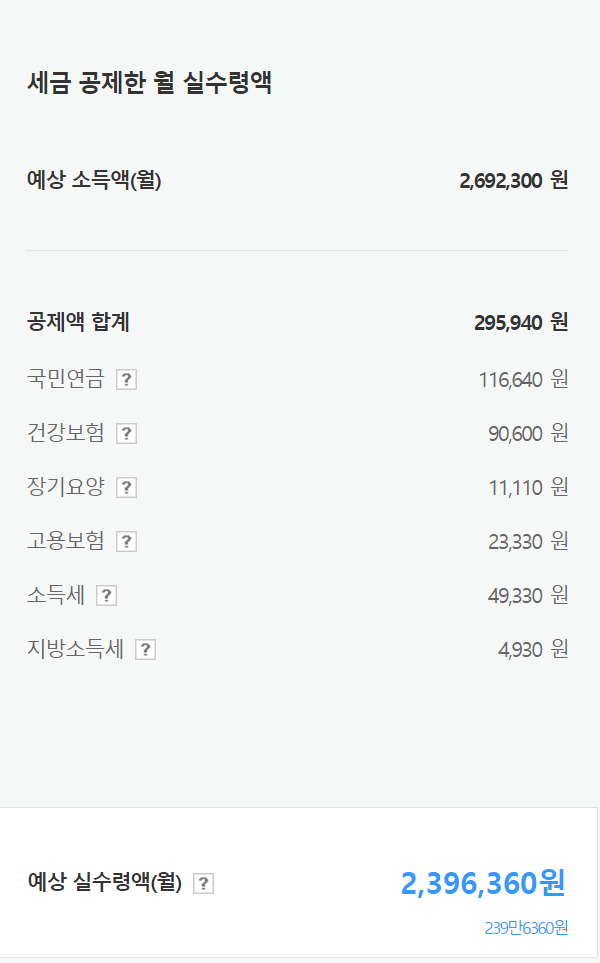Open the 장기요양 help icon

pos(126,487)
